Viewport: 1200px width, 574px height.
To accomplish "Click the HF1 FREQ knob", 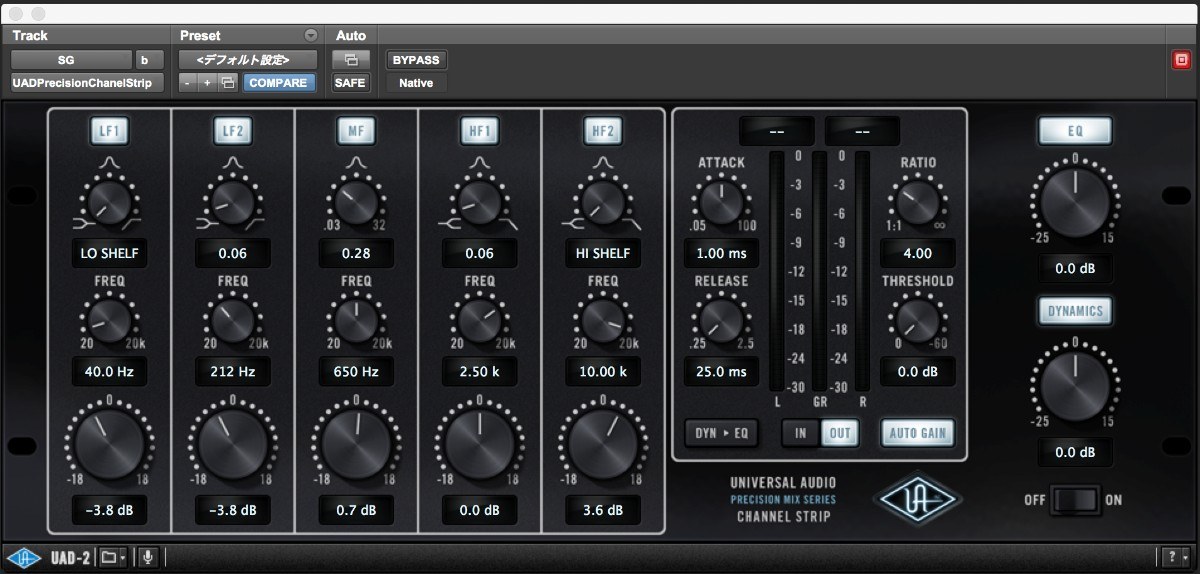I will pos(479,320).
